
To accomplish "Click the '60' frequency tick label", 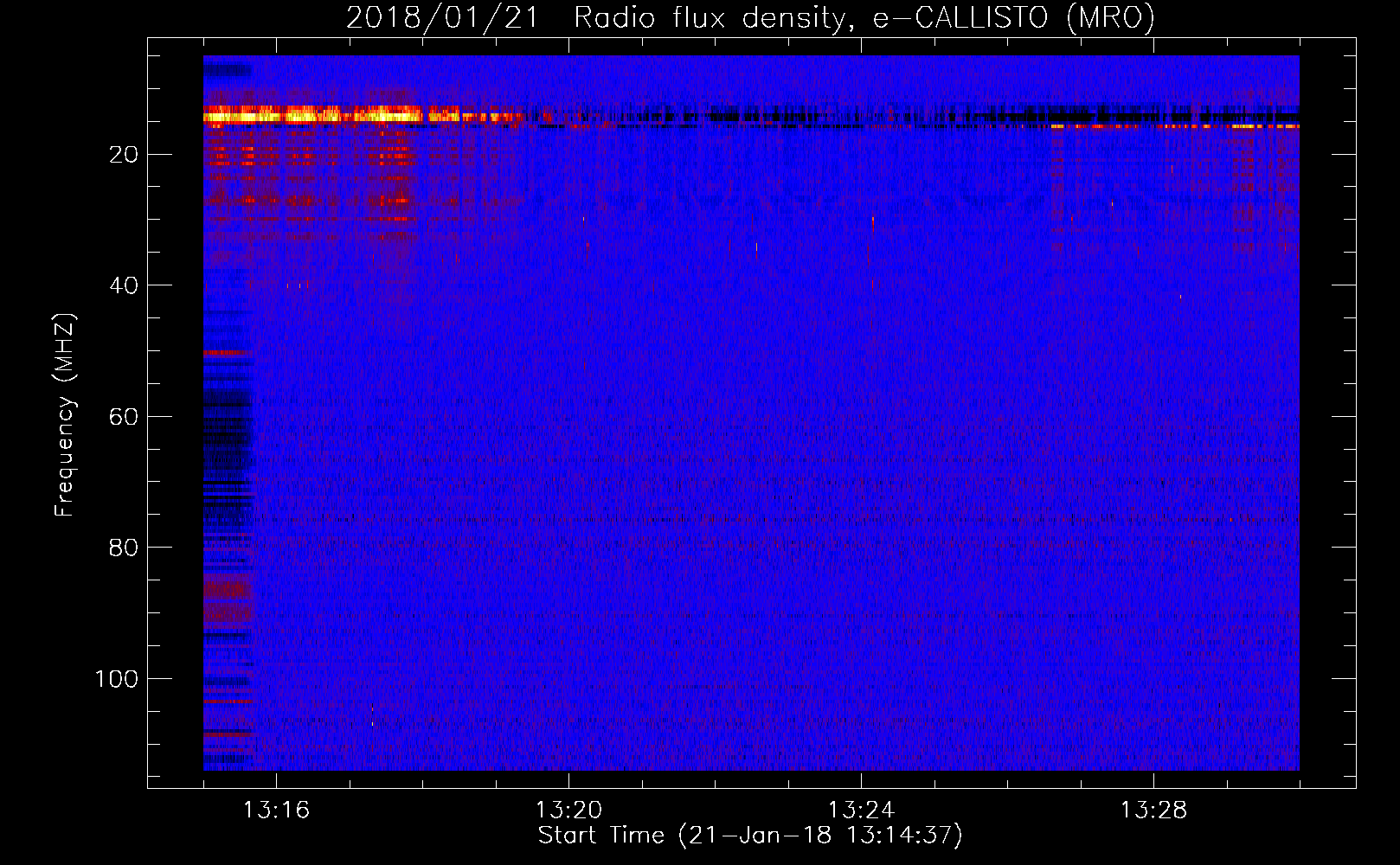I will 124,417.
